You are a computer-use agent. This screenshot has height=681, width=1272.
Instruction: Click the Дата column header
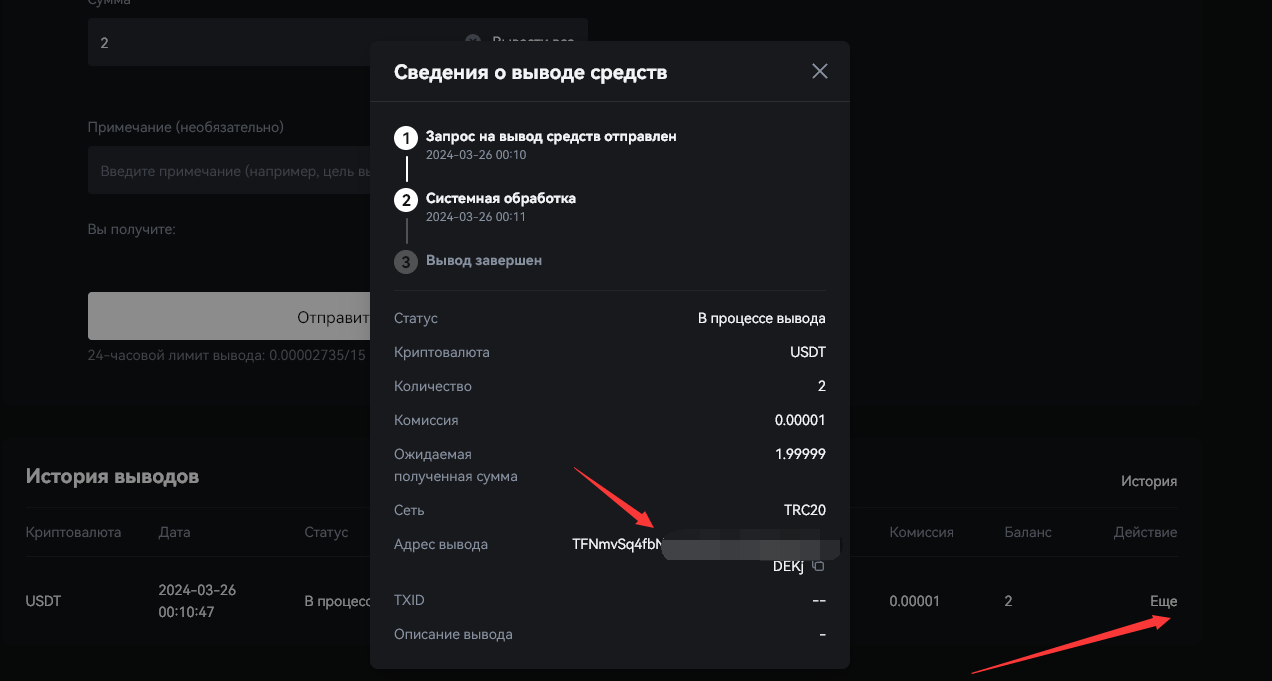[x=174, y=532]
